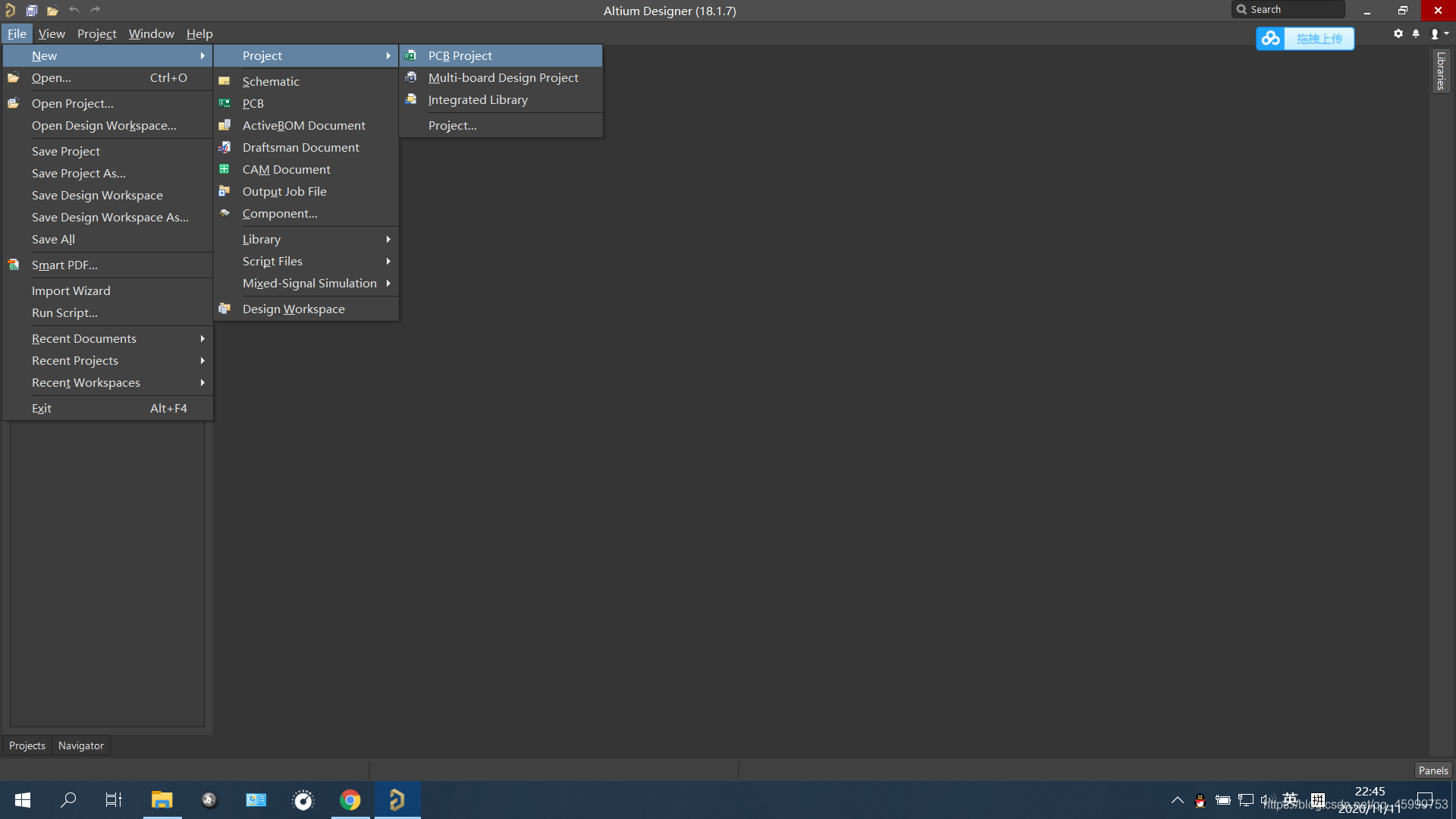1456x819 pixels.
Task: Open the Libraries side panel tab
Action: [x=1441, y=71]
